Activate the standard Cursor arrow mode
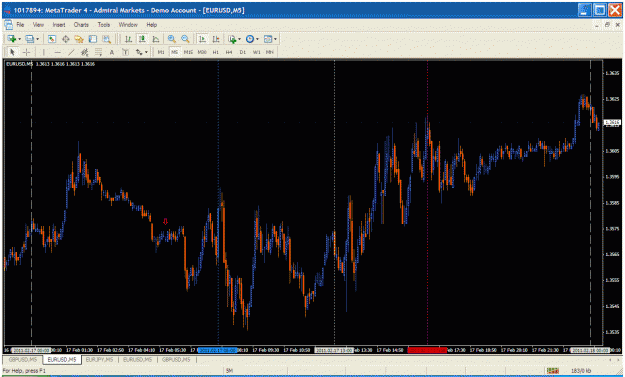Screen dimensions: 625x377 tap(12, 52)
